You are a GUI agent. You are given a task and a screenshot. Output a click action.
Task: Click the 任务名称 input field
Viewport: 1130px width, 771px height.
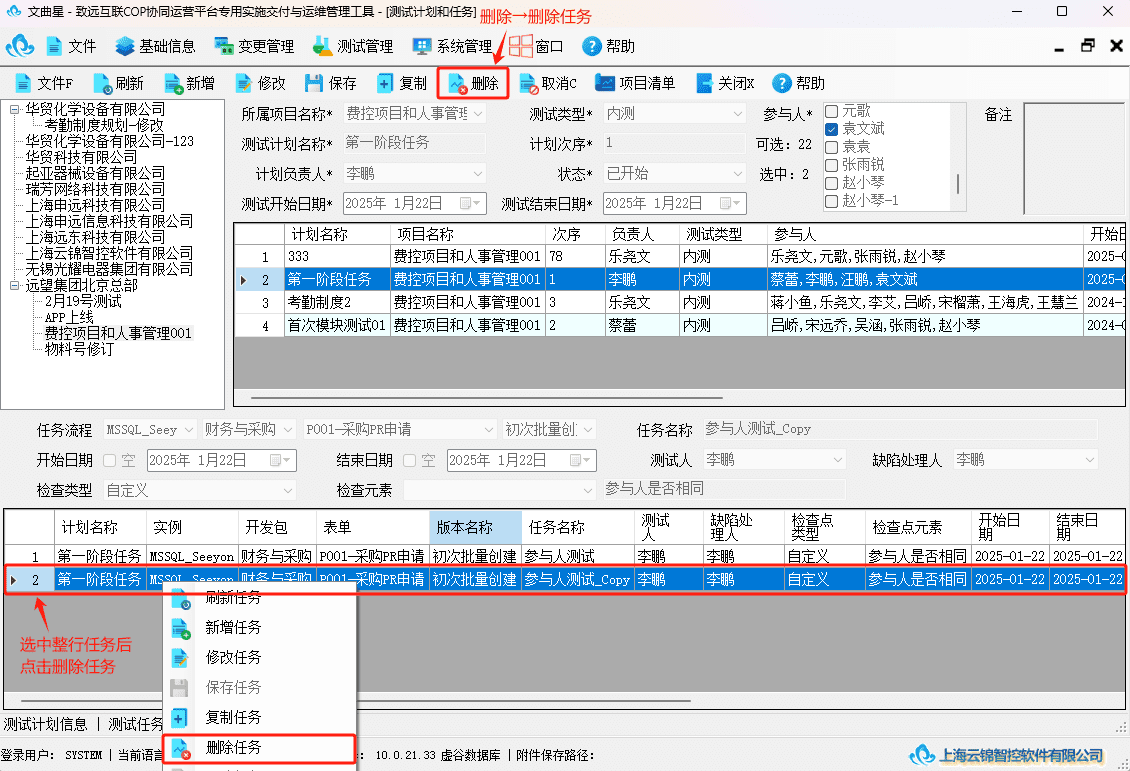tap(900, 429)
